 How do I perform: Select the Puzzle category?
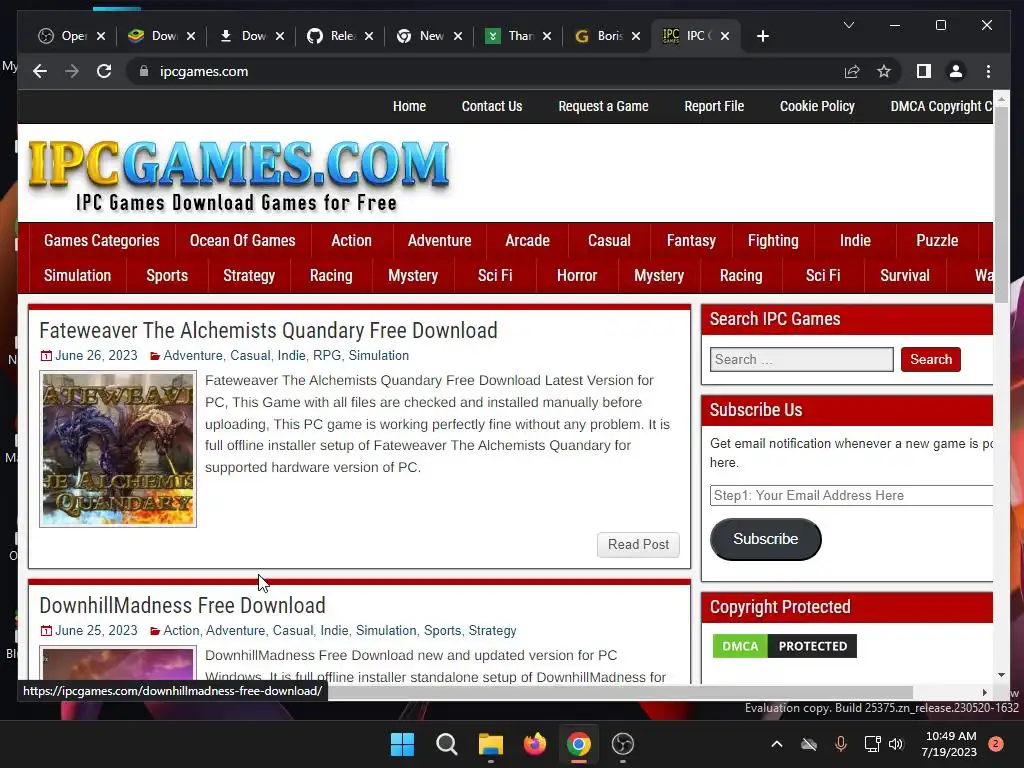coord(936,240)
